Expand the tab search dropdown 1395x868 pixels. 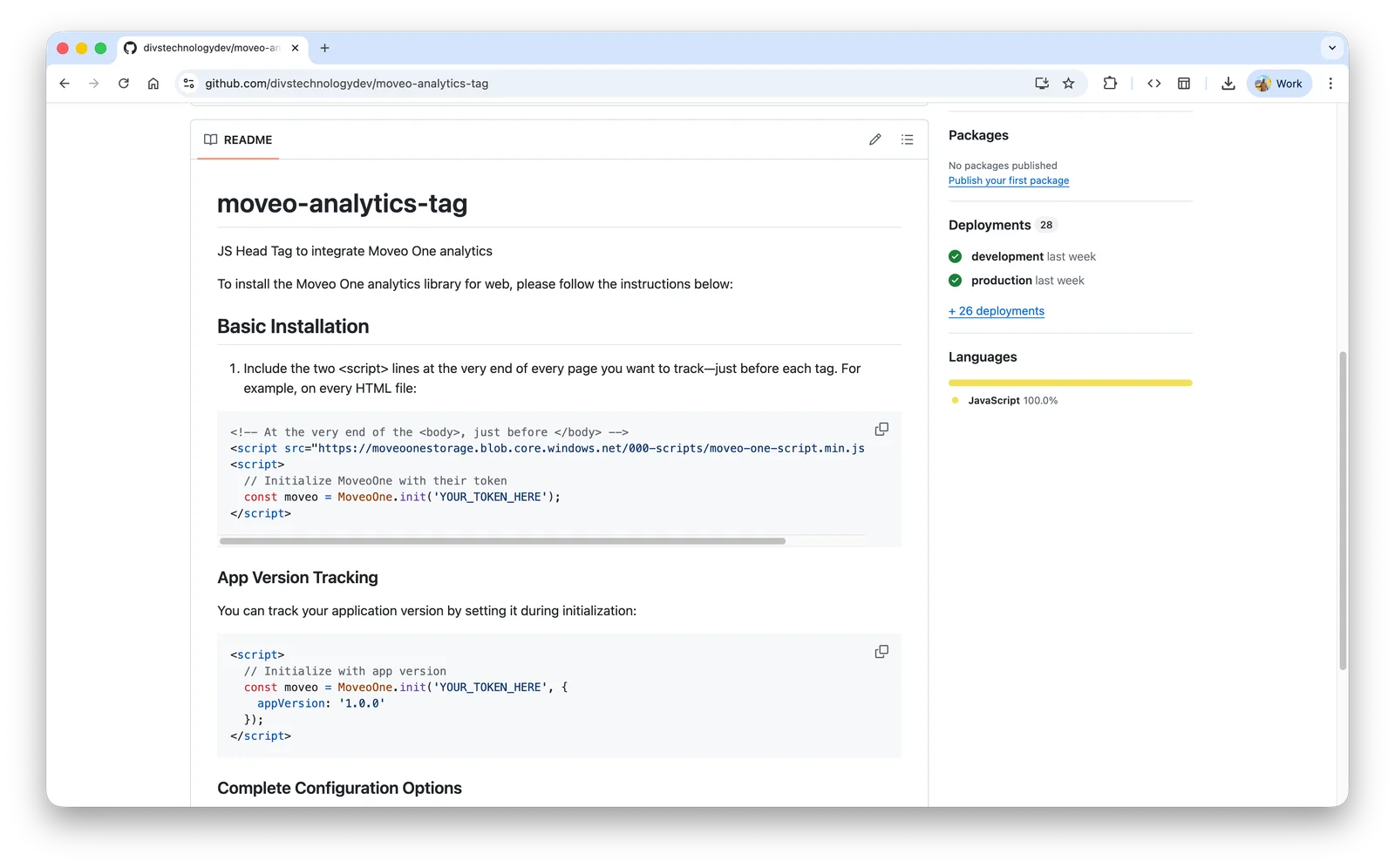click(1331, 48)
